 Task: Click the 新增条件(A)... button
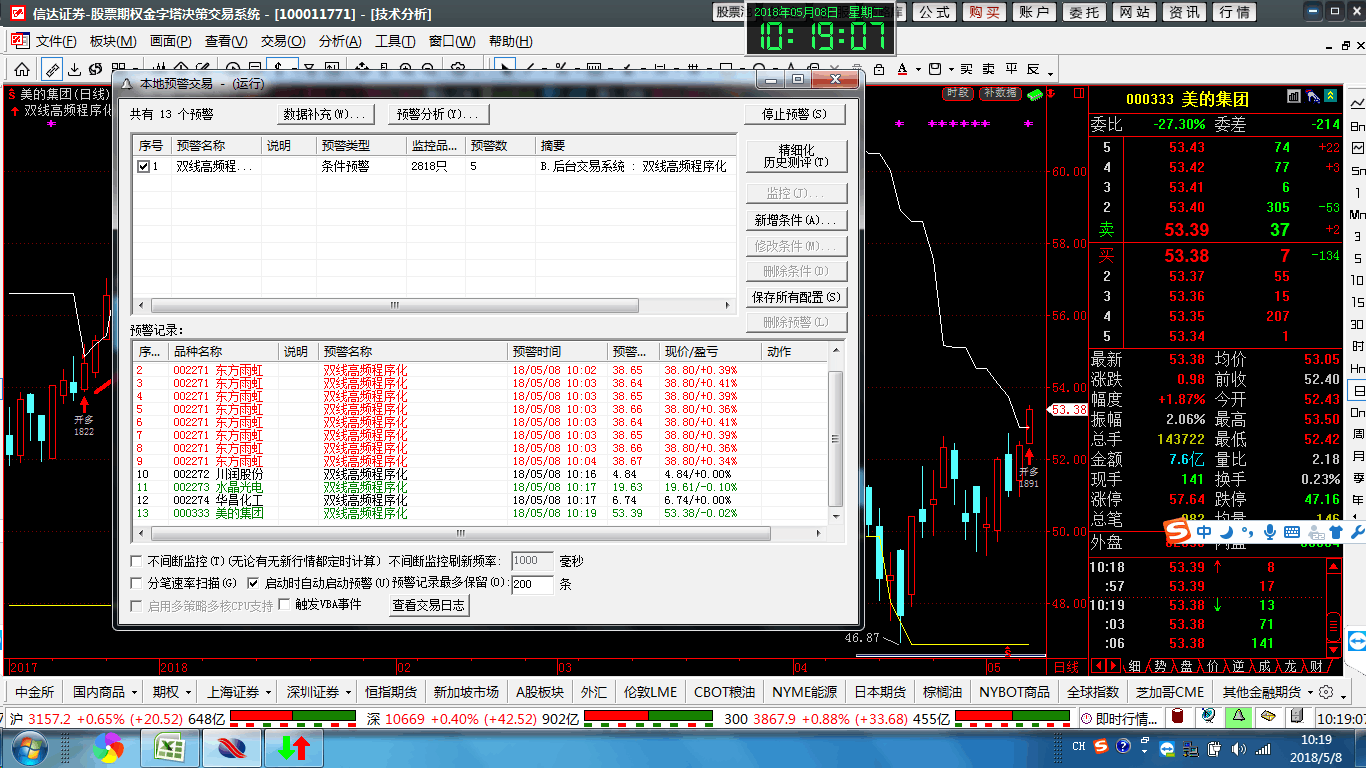tap(796, 220)
